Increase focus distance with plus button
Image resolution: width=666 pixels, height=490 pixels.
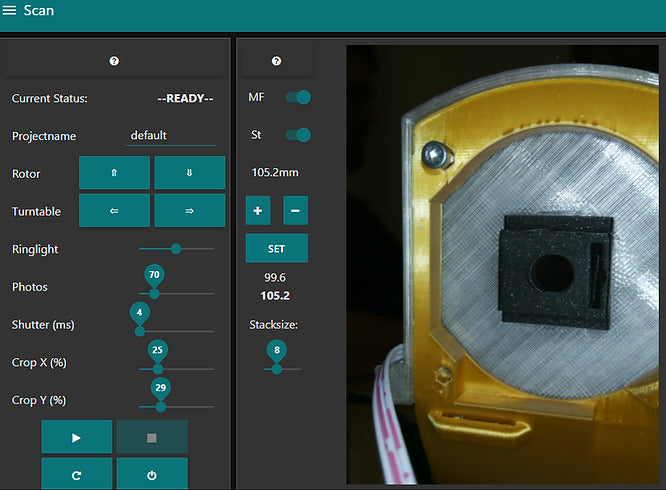click(258, 211)
